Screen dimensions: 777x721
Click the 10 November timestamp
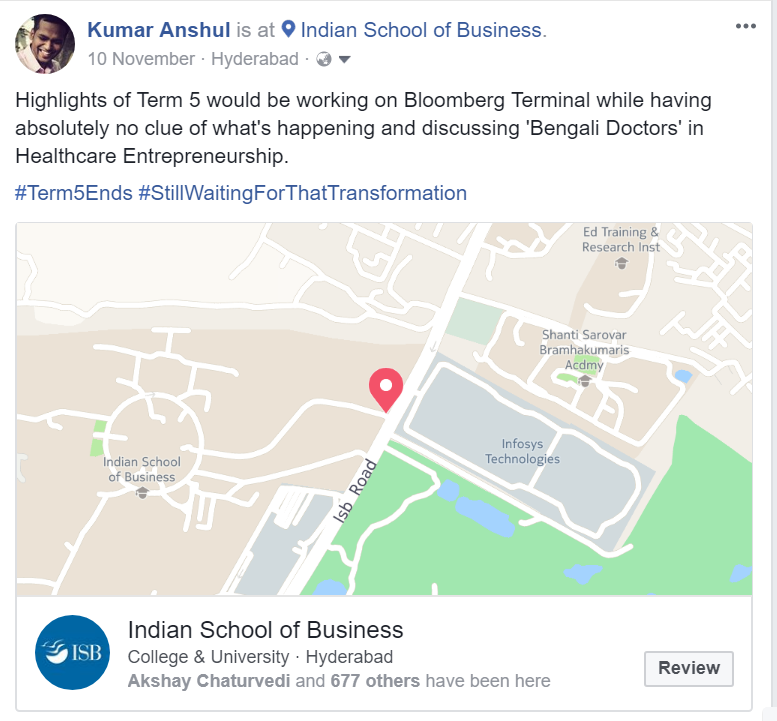(141, 59)
